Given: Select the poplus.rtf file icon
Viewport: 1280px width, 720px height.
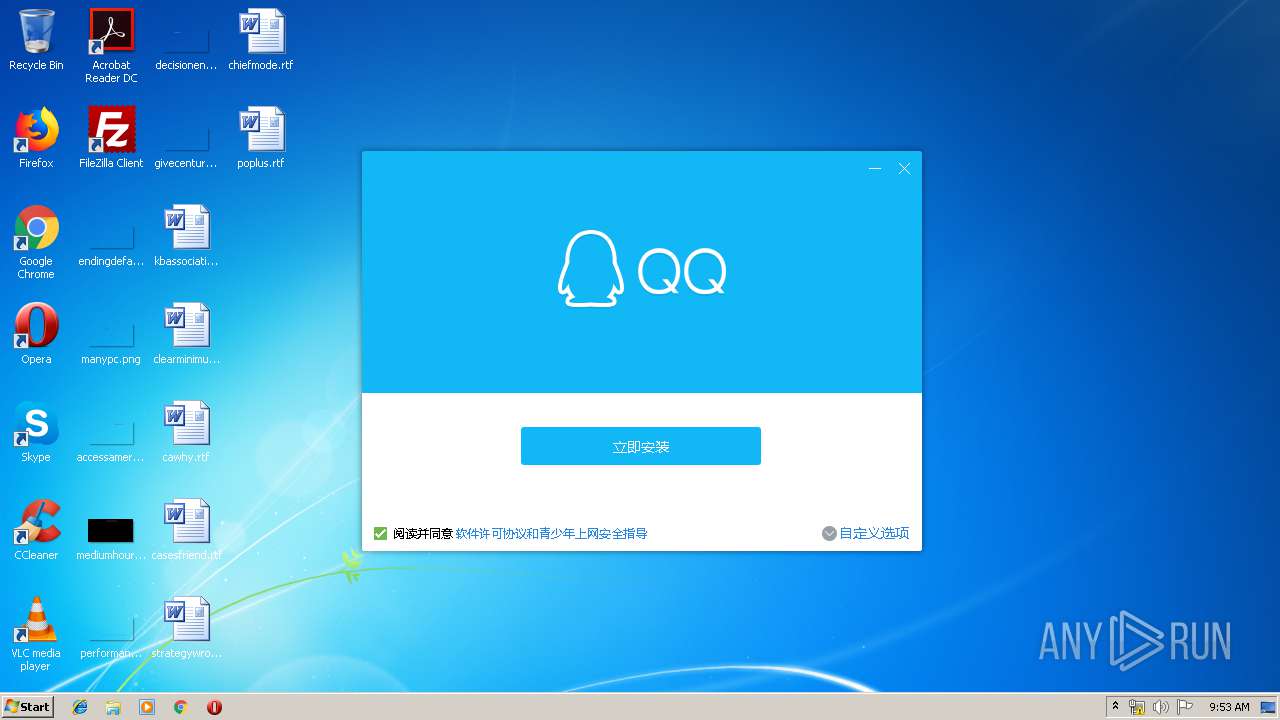Looking at the screenshot, I should tap(261, 138).
